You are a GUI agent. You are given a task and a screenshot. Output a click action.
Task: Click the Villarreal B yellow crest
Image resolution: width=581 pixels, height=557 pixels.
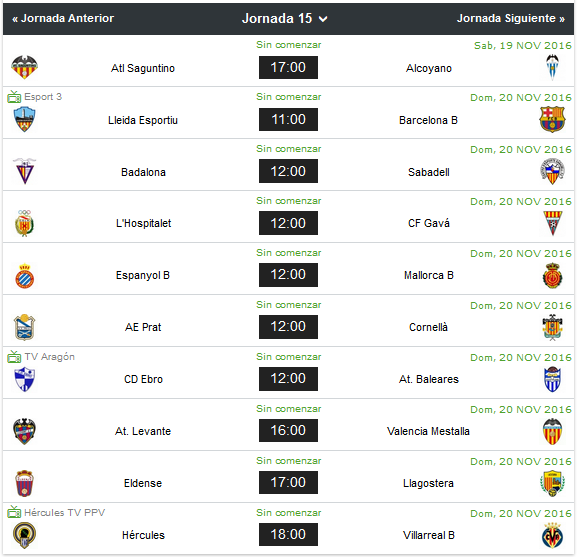click(x=552, y=535)
